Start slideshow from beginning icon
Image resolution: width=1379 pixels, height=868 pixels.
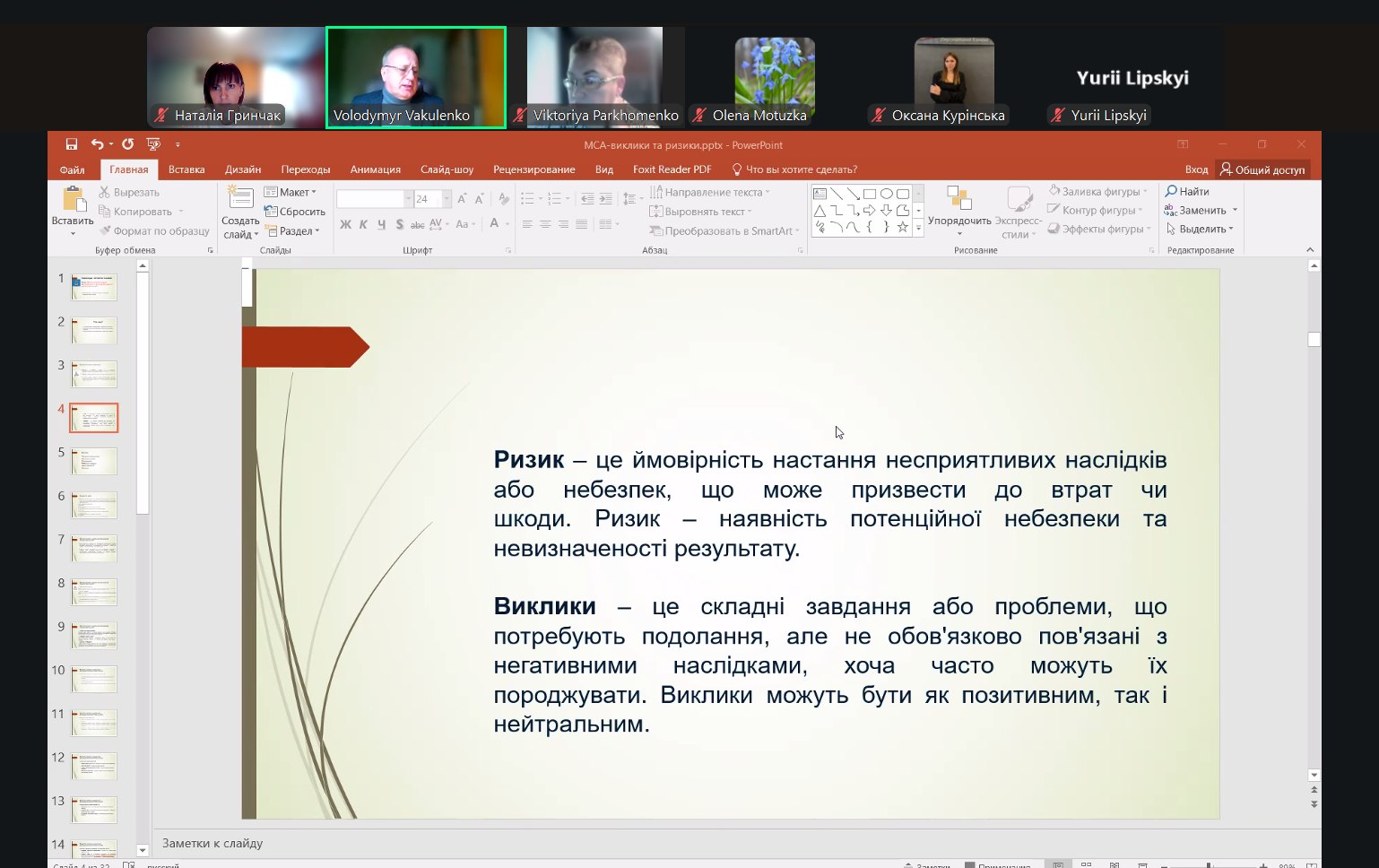tap(153, 144)
